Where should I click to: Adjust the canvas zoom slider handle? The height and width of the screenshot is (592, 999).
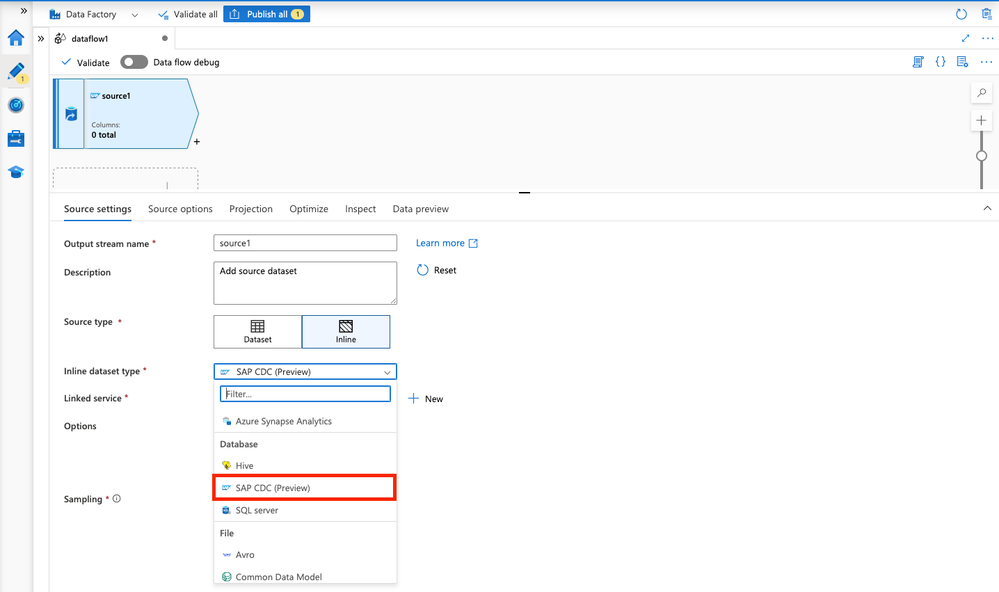click(982, 156)
